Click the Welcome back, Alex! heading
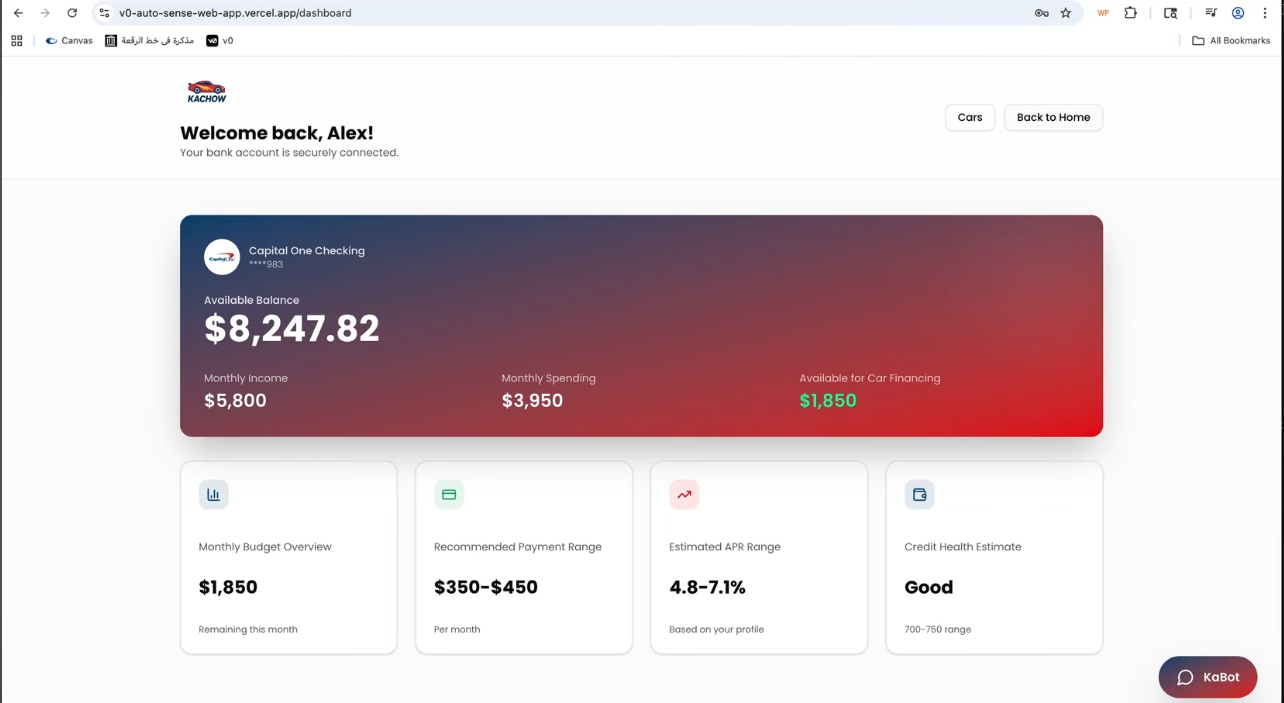 (277, 133)
